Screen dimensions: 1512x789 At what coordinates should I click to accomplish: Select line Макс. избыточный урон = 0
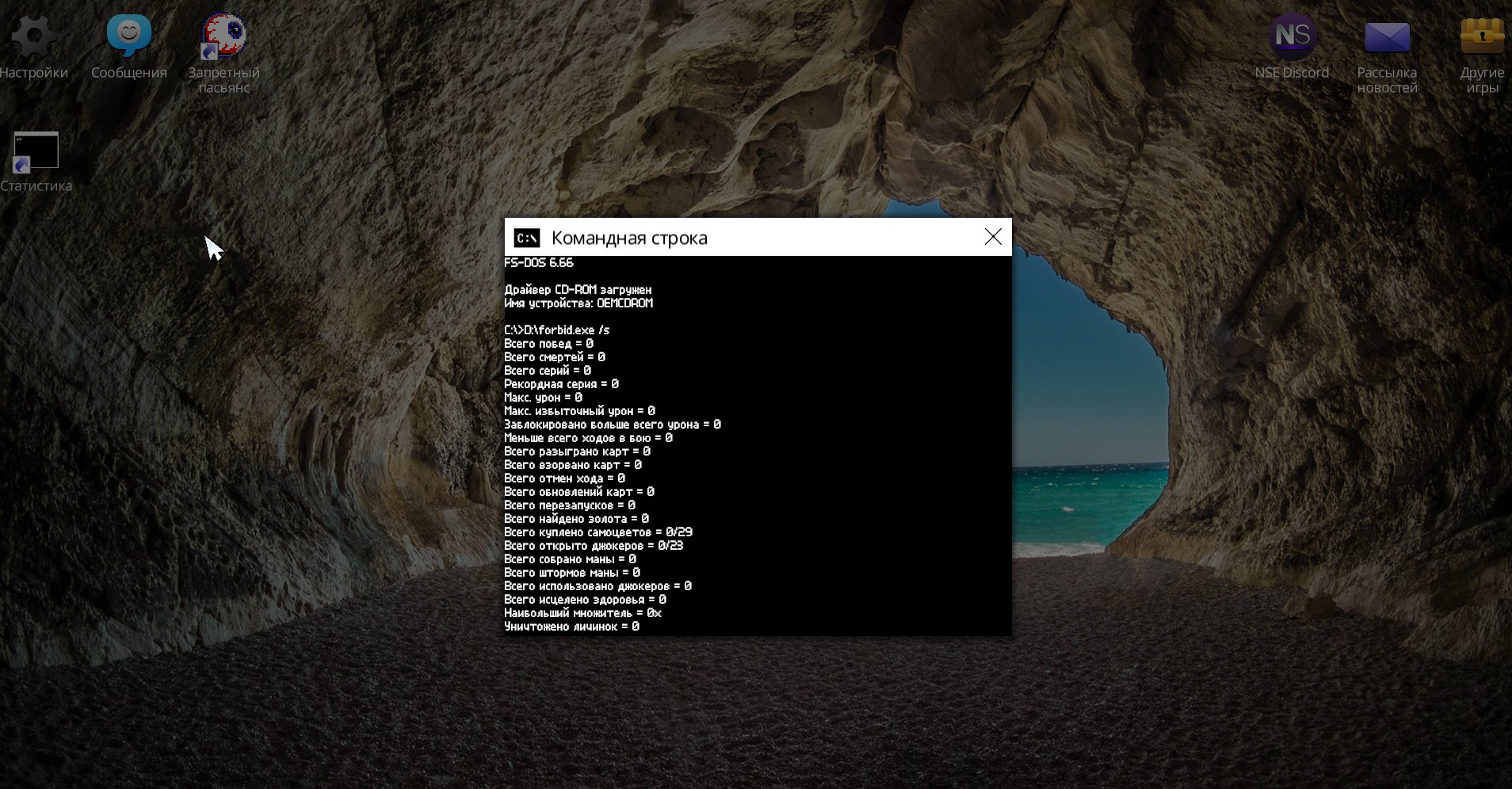[580, 411]
